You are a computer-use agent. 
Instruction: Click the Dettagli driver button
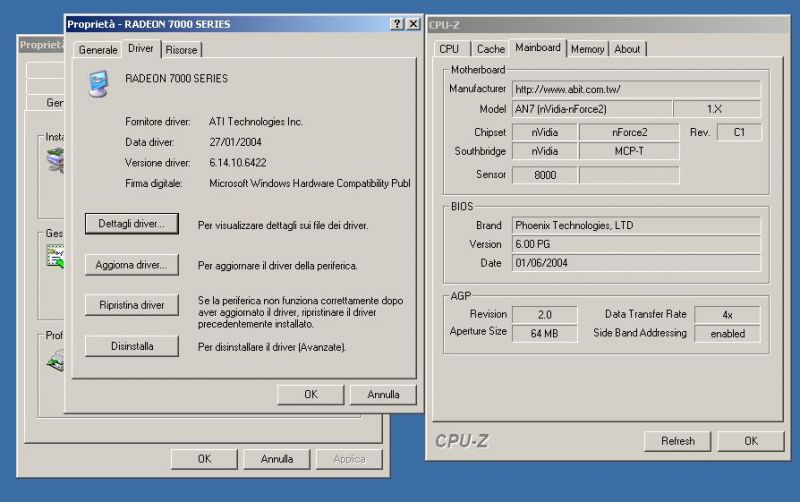click(132, 223)
